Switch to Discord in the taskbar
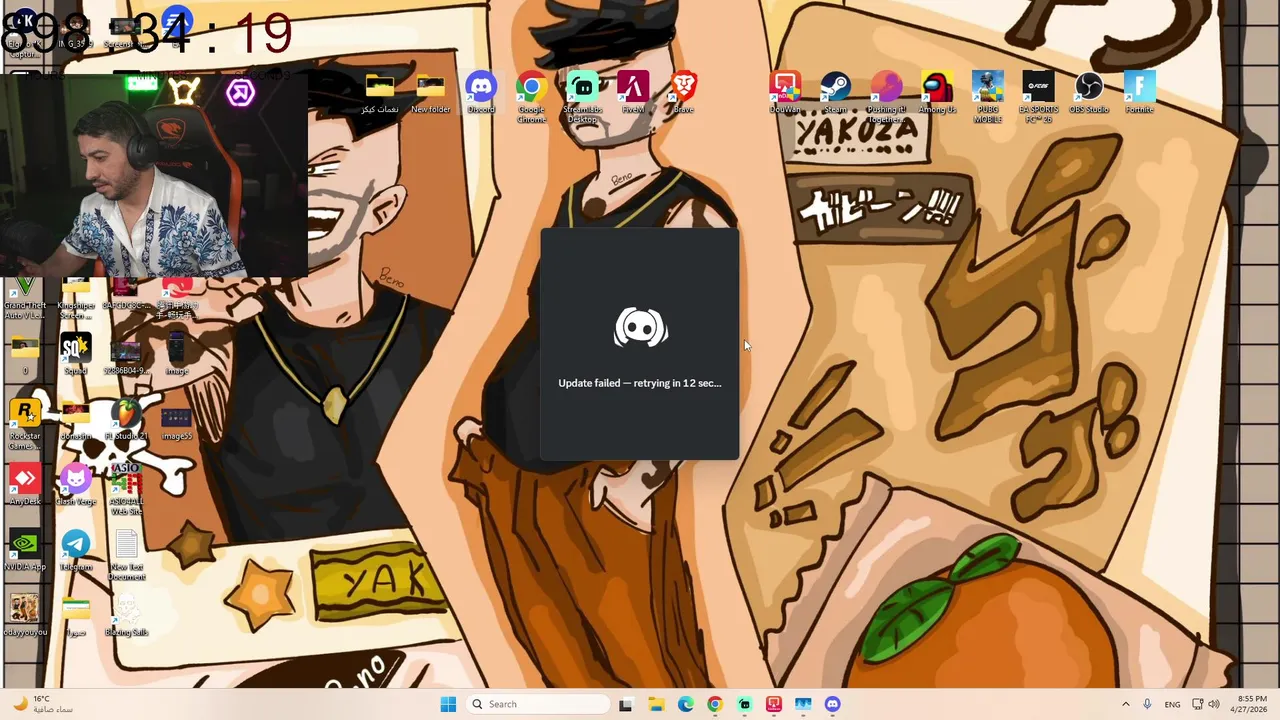This screenshot has width=1280, height=720. [x=832, y=704]
